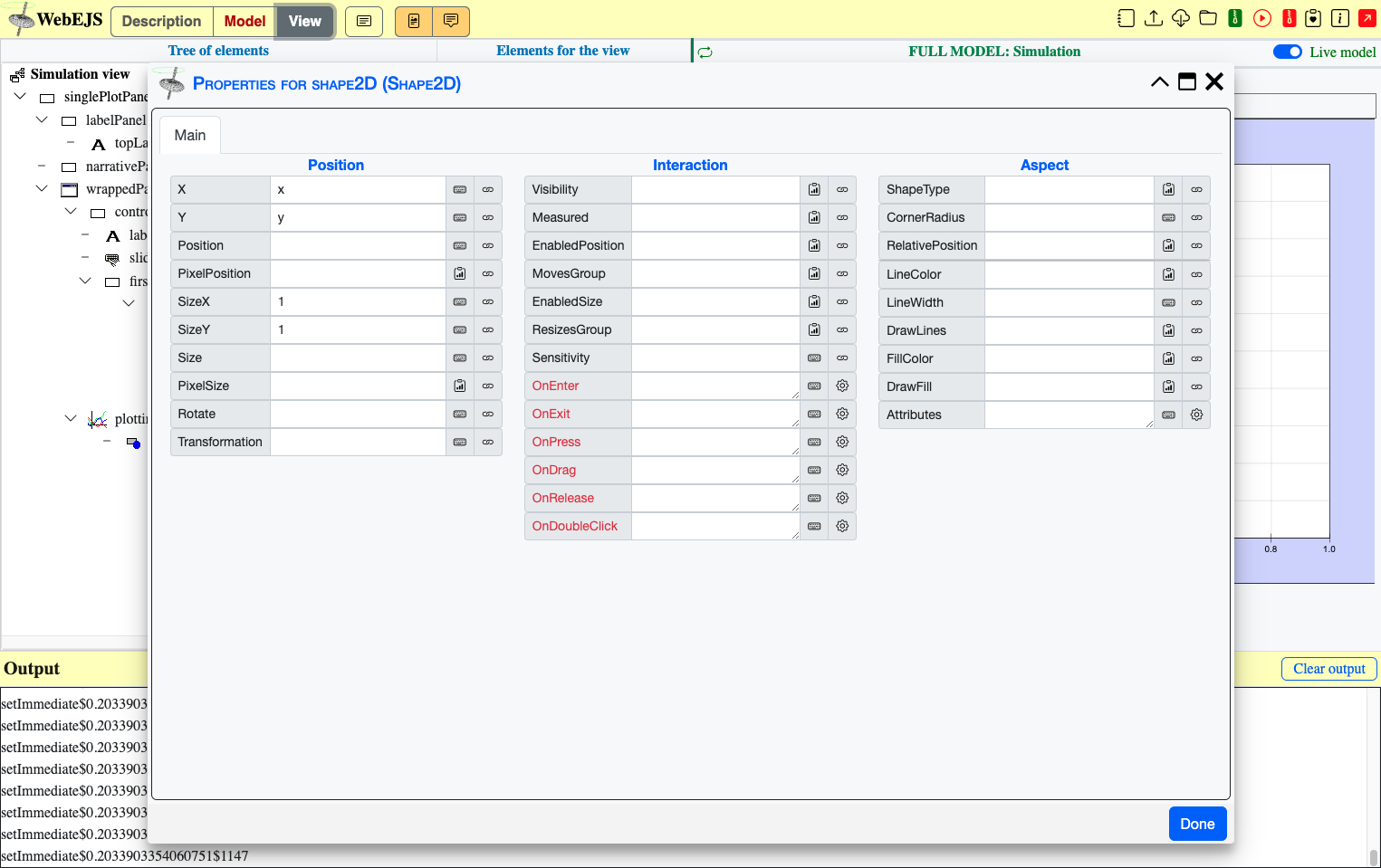1381x868 pixels.
Task: Click the OnEnter action text area
Action: click(715, 386)
